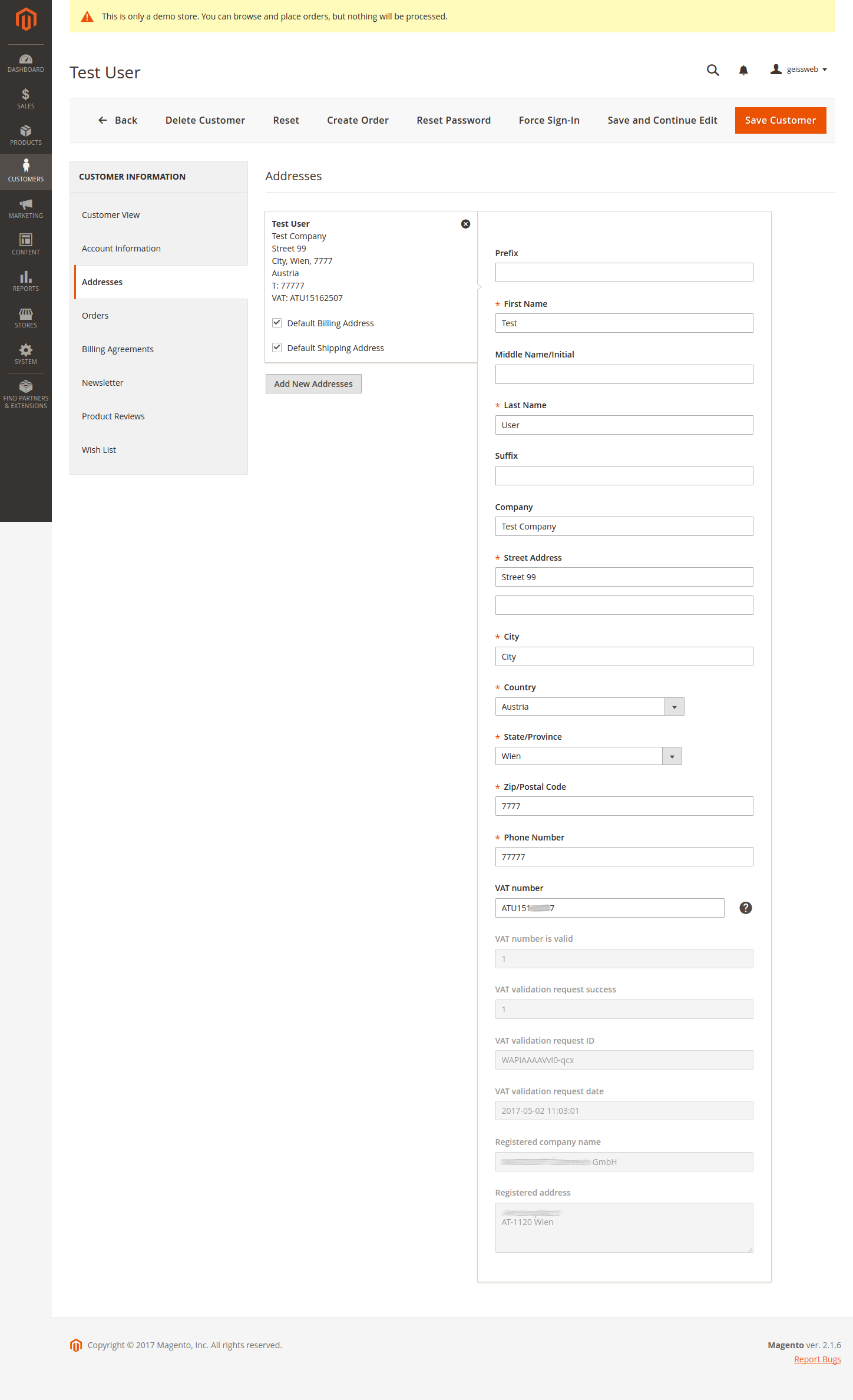Click the First Name field
This screenshot has width=853, height=1400.
(624, 323)
